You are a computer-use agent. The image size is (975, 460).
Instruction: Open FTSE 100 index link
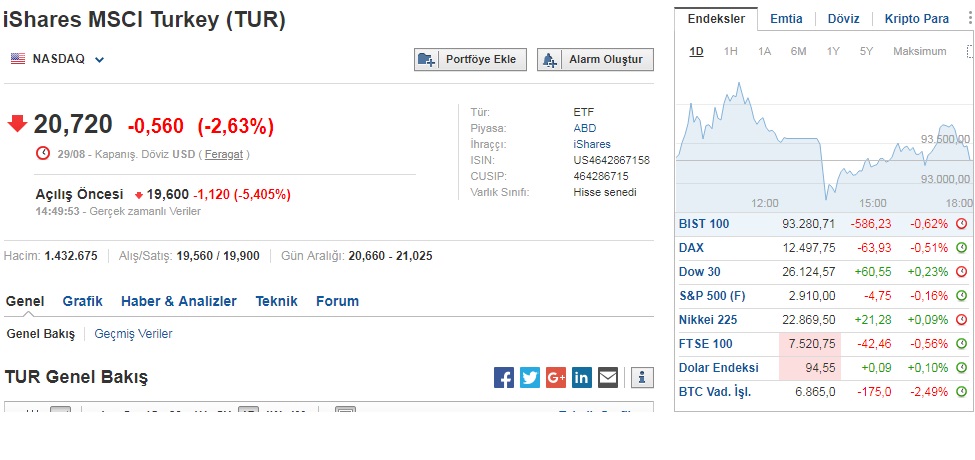point(706,344)
